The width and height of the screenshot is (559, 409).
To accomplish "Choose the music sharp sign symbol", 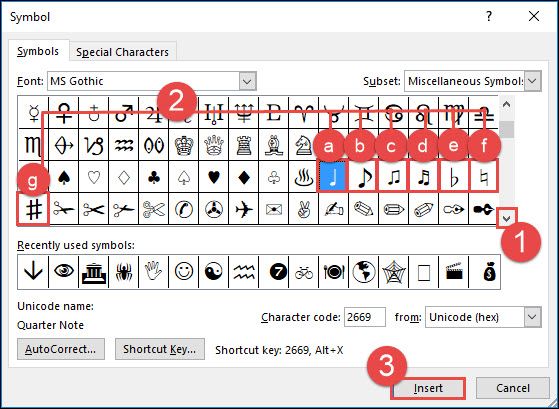I will 33,209.
